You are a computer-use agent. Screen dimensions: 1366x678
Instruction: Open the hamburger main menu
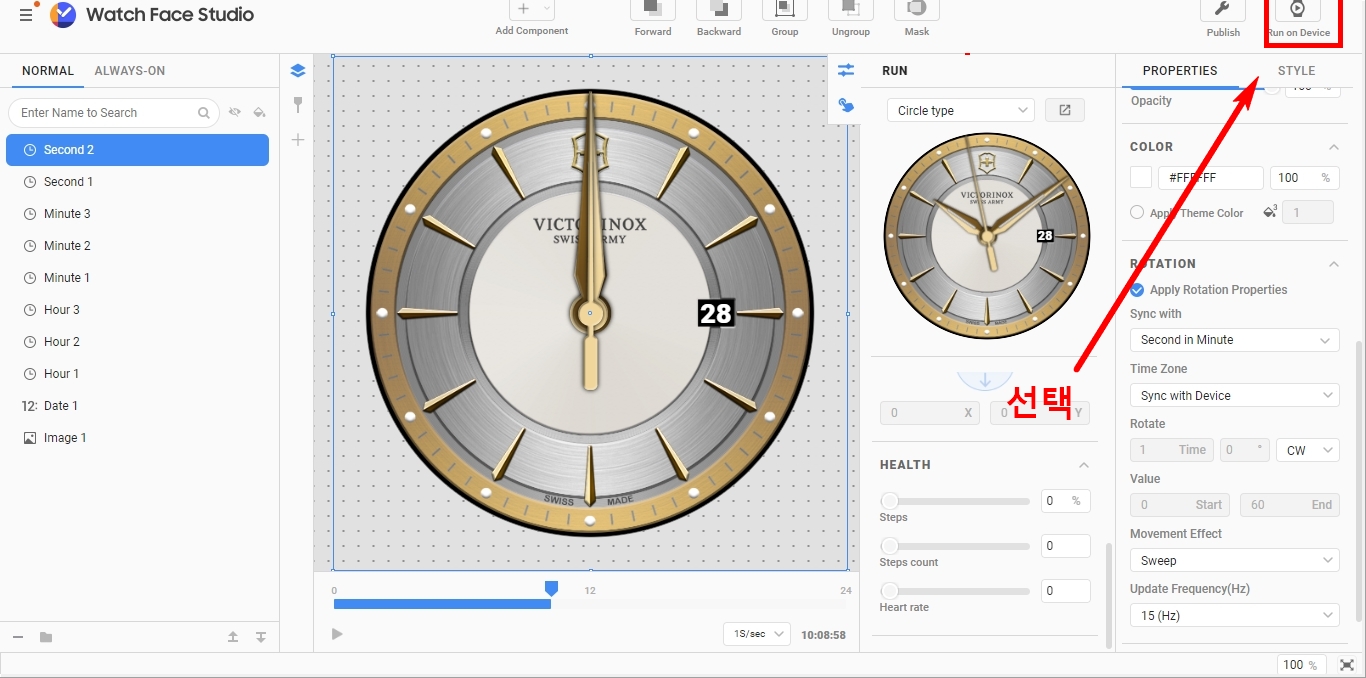point(26,15)
